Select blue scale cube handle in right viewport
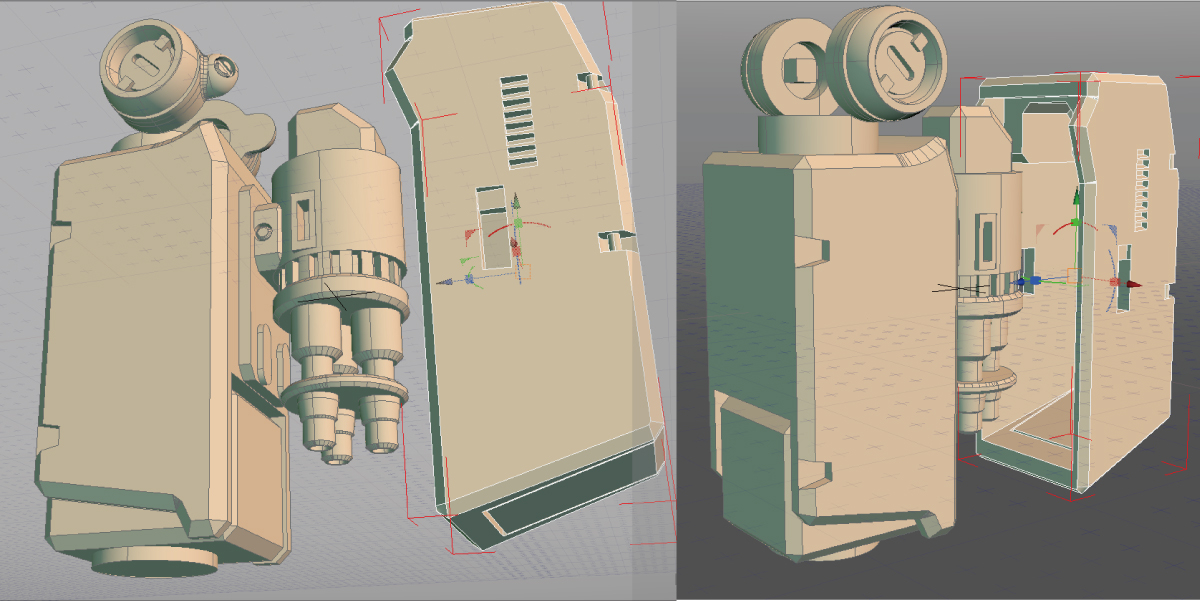Viewport: 1200px width, 601px height. point(1035,280)
